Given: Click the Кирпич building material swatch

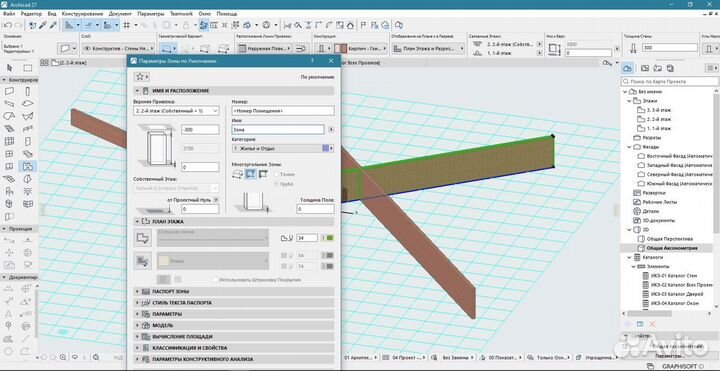Looking at the screenshot, I should [340, 48].
